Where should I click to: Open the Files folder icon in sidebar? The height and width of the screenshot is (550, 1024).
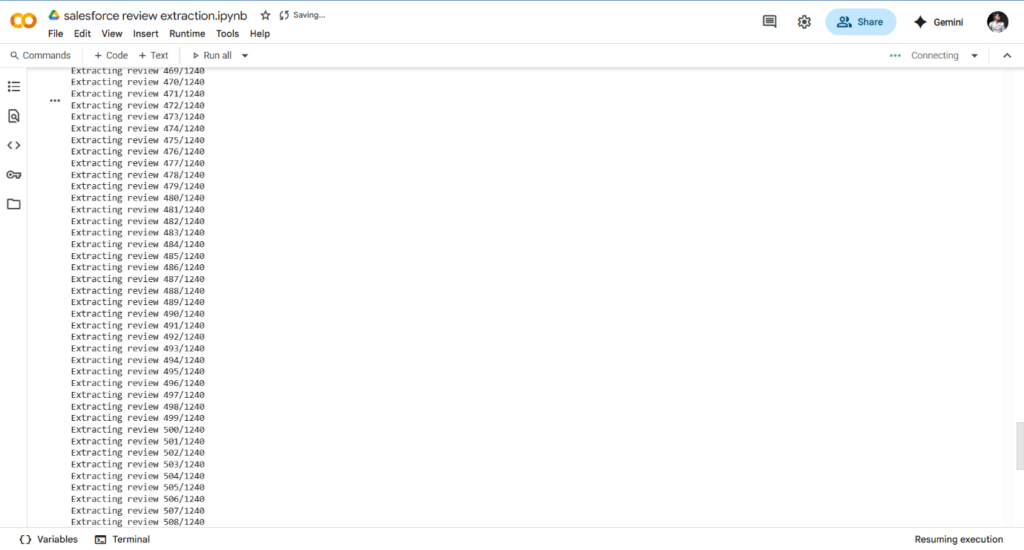(x=14, y=204)
